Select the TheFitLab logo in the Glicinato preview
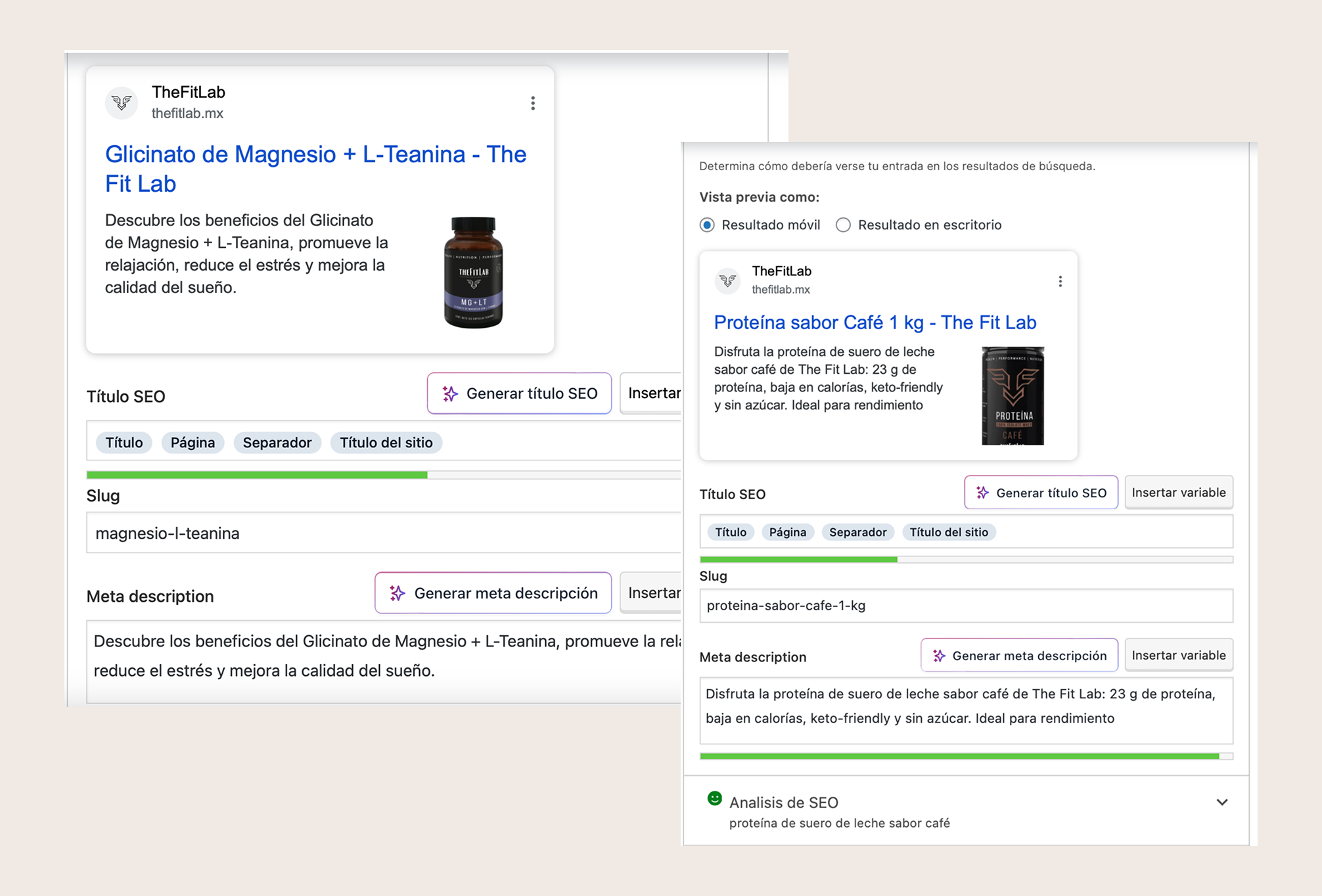Image resolution: width=1322 pixels, height=896 pixels. 122,102
